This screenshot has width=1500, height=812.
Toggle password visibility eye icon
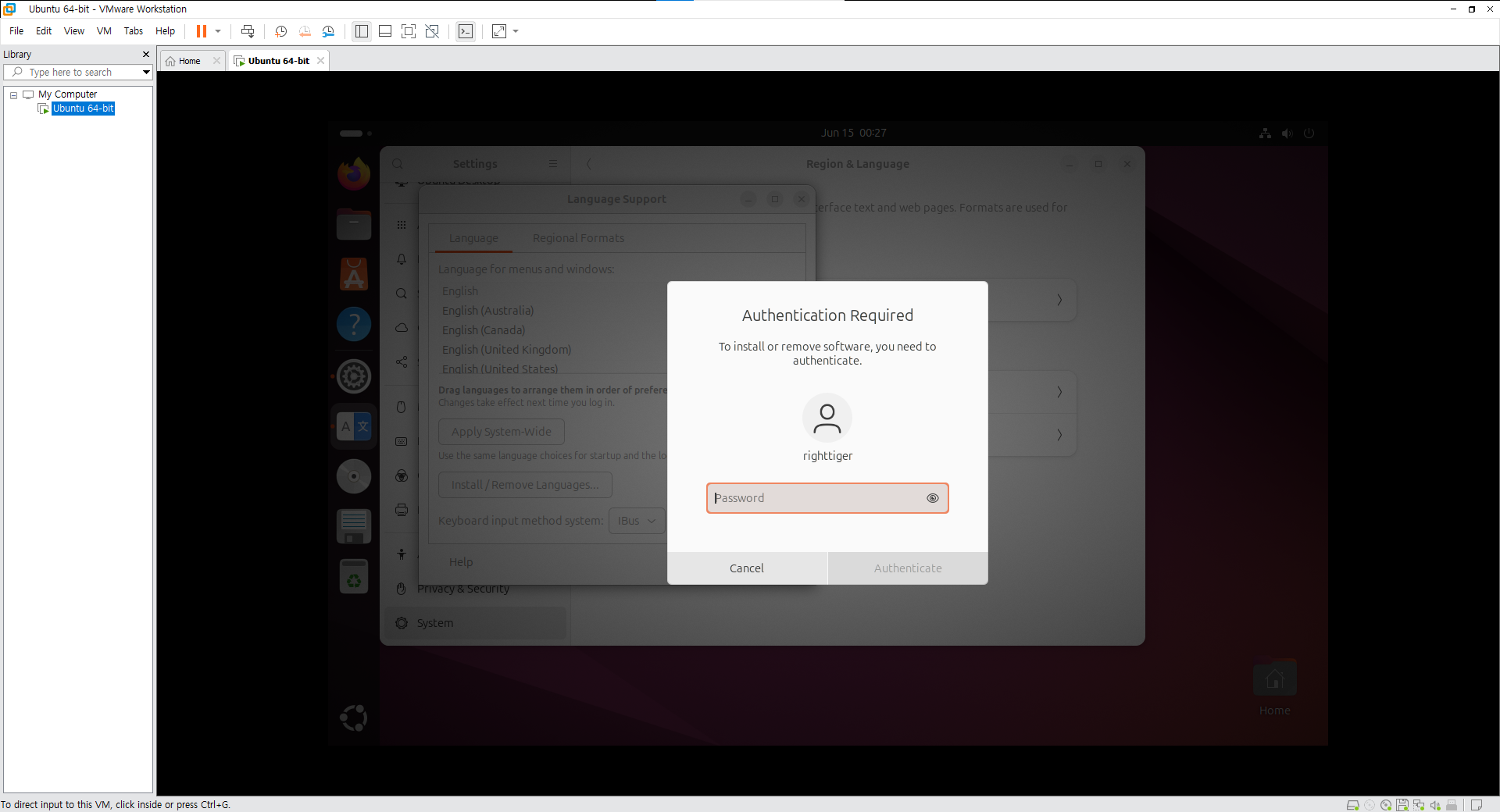[933, 498]
